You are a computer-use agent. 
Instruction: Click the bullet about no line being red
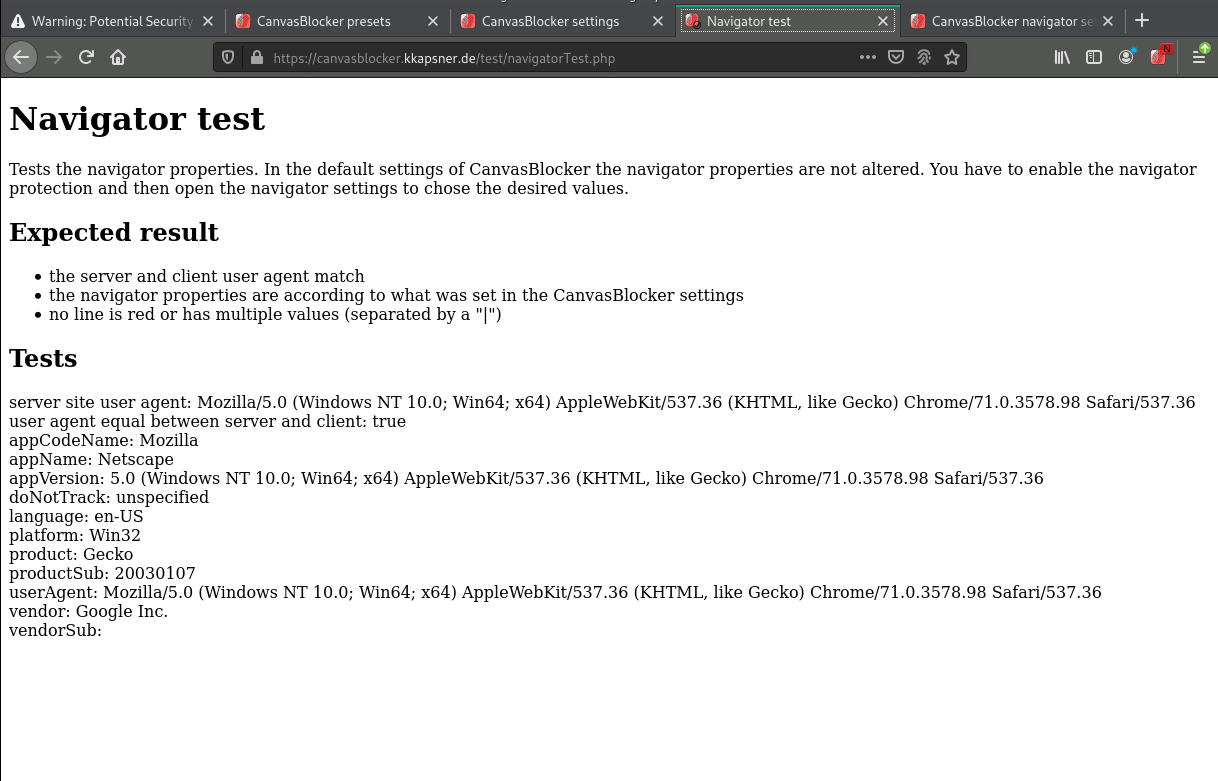[275, 314]
